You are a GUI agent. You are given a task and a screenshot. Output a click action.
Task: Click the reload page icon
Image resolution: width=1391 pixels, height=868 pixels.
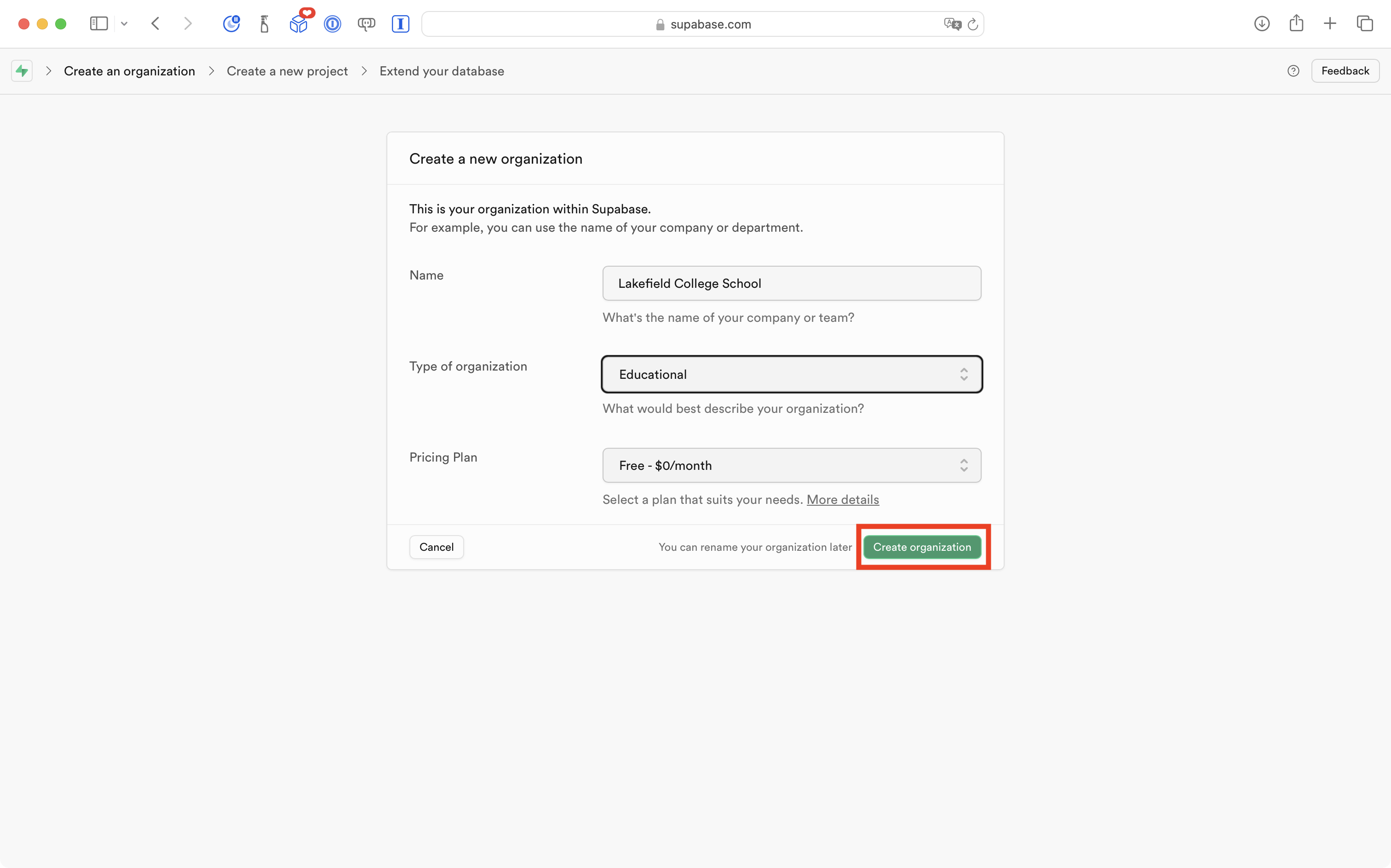972,24
